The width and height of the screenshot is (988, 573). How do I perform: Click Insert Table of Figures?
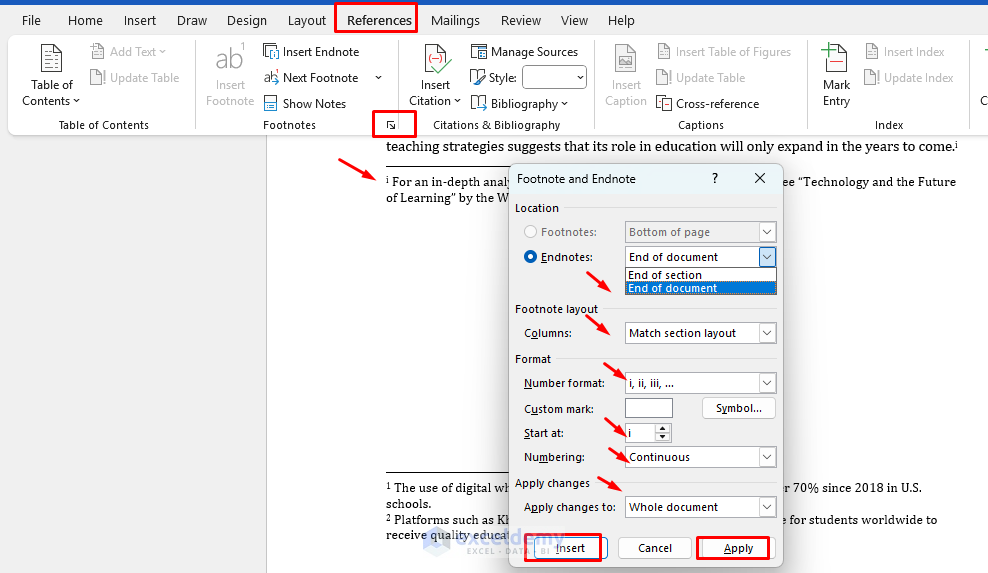[x=723, y=52]
